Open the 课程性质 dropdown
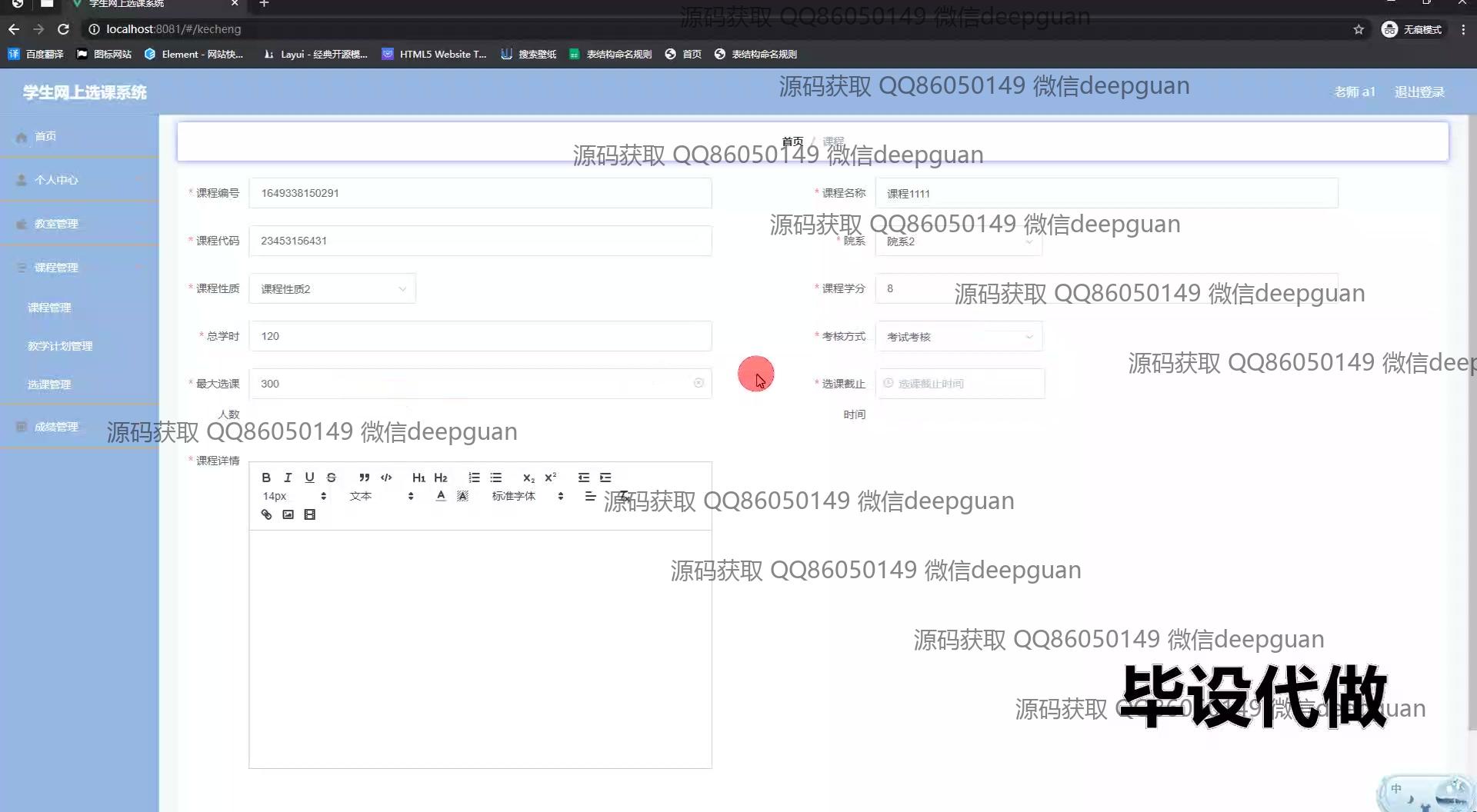This screenshot has width=1477, height=812. [332, 289]
